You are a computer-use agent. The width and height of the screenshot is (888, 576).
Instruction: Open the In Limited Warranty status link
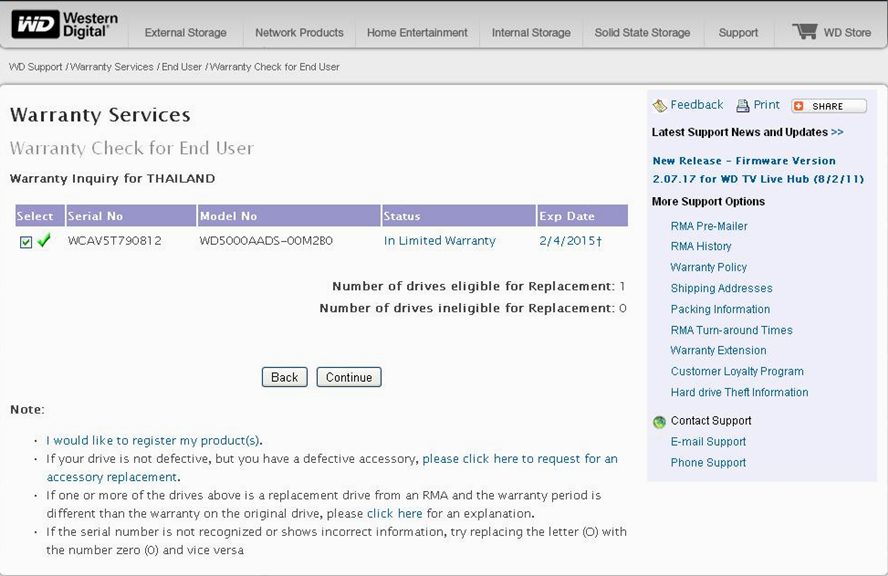pos(439,241)
